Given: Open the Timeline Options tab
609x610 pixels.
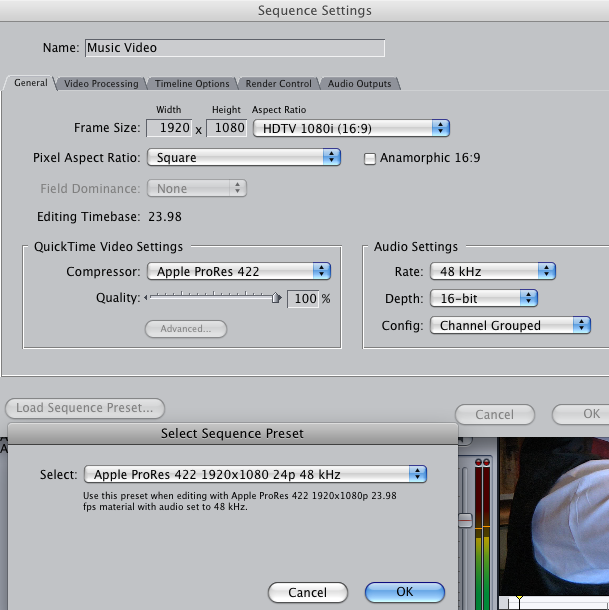Looking at the screenshot, I should pos(192,84).
